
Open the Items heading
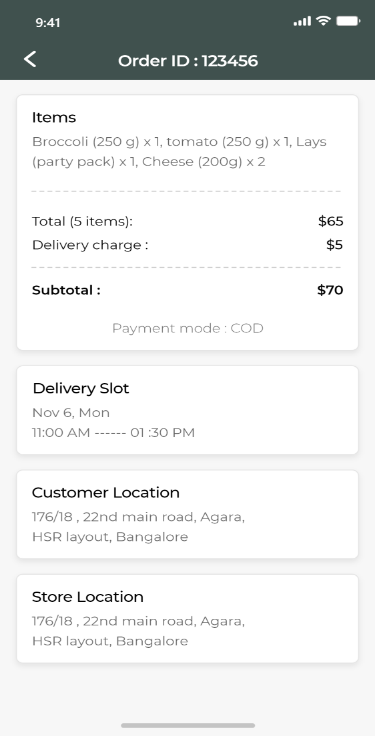click(x=54, y=117)
